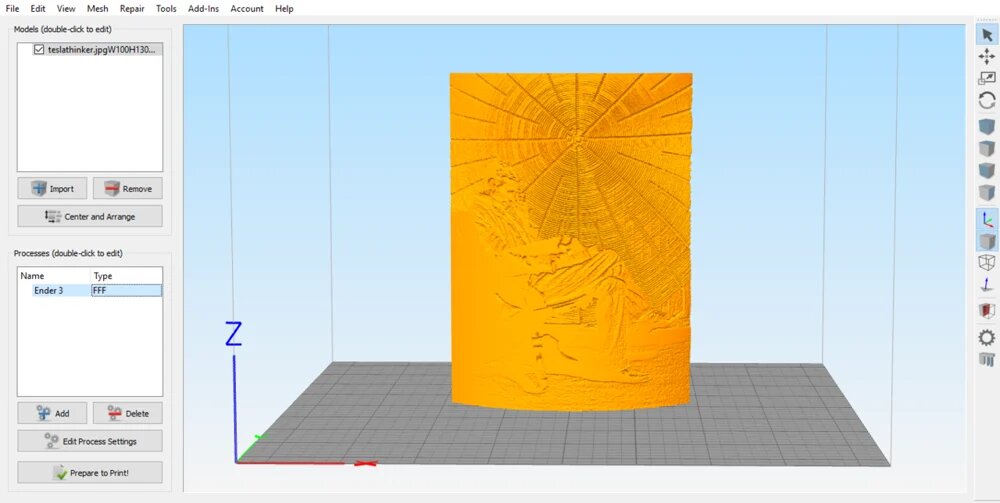
Task: Click Center and Arrange button
Action: click(x=90, y=216)
